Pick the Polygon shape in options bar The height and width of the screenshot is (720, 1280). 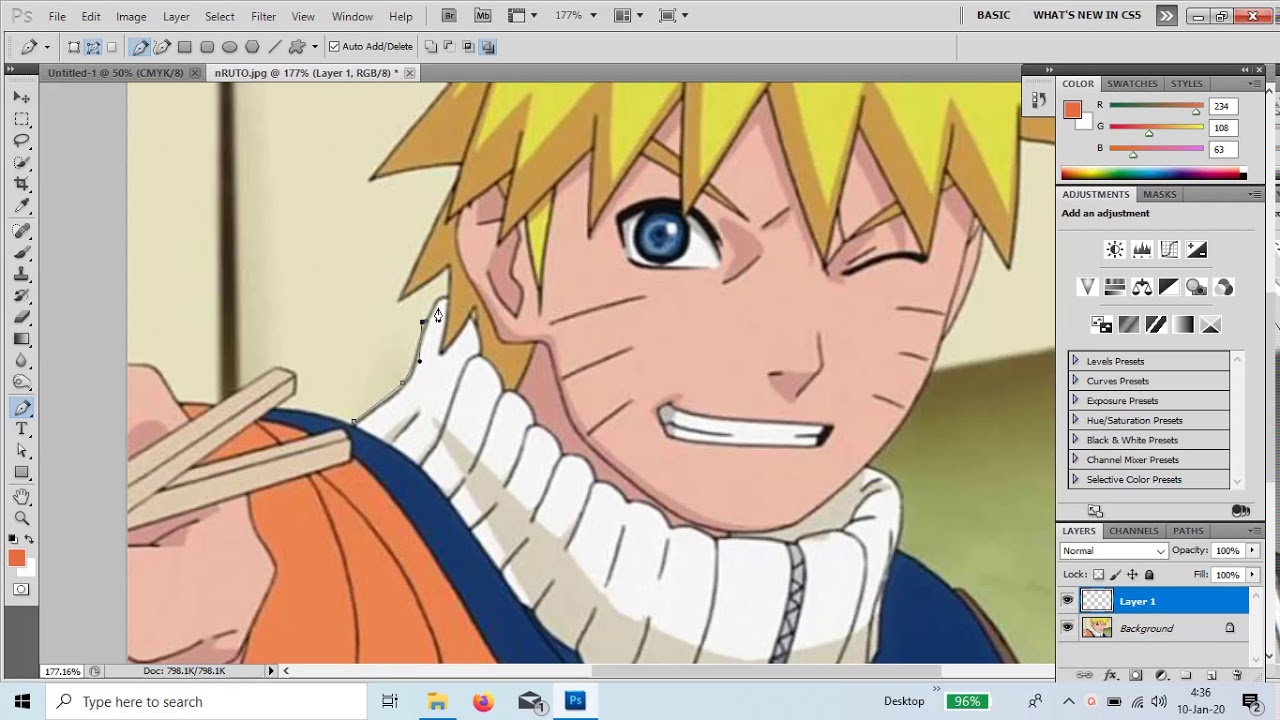[252, 47]
